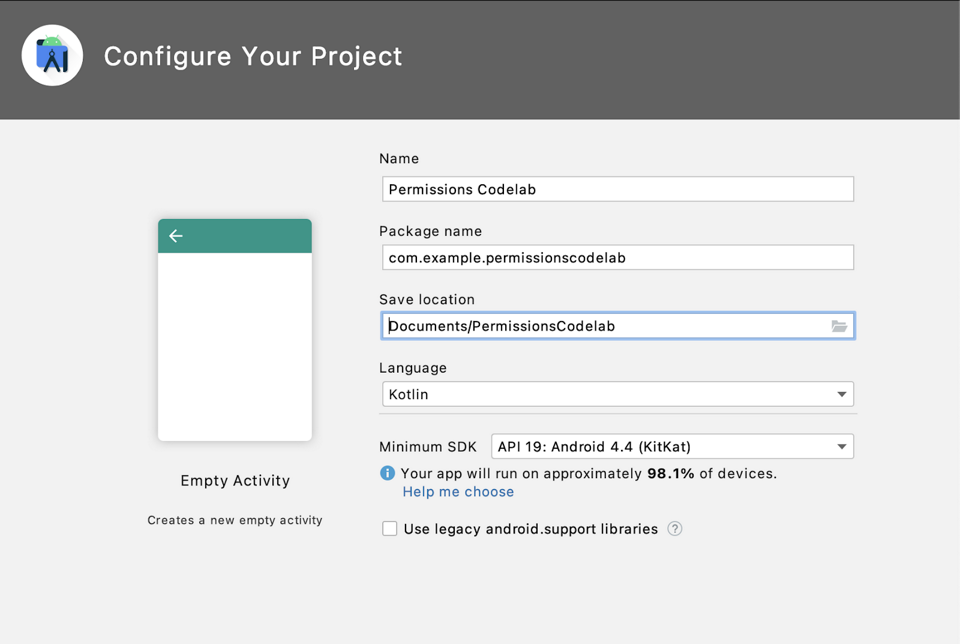Viewport: 960px width, 644px height.
Task: Click the Creates a new empty activity description
Action: pyautogui.click(x=235, y=520)
